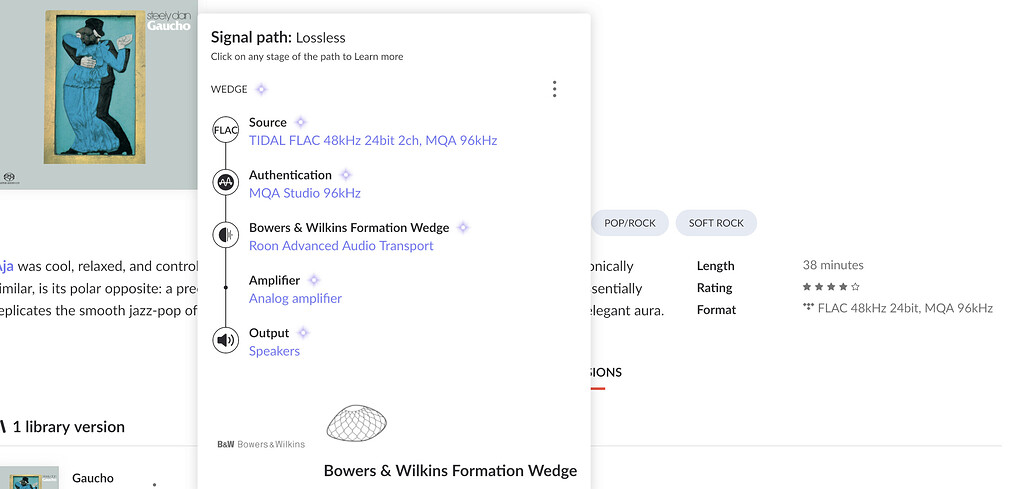Click the Speakers output link
The image size is (1024, 489).
tap(274, 351)
